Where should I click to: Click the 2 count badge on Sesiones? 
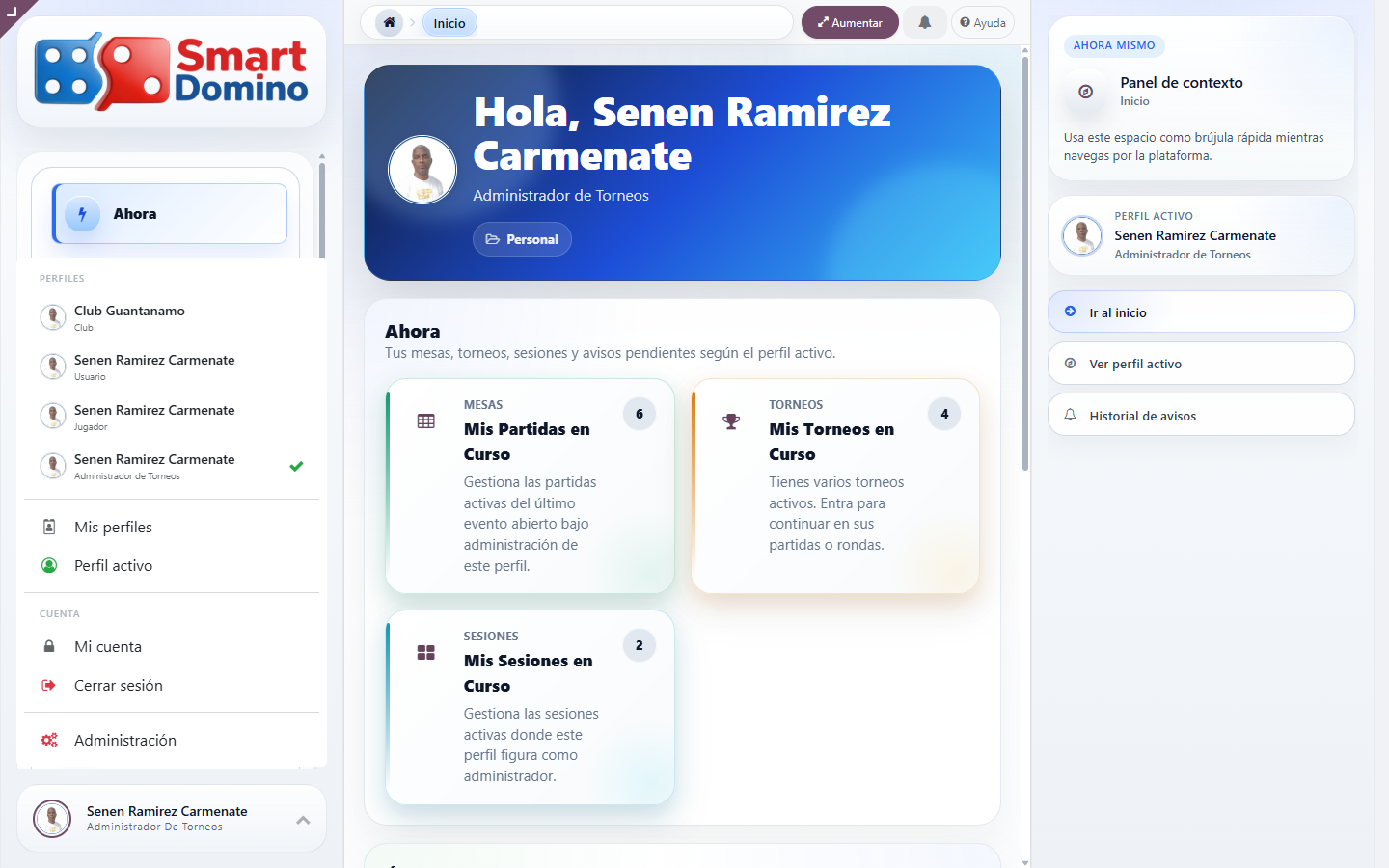point(640,645)
